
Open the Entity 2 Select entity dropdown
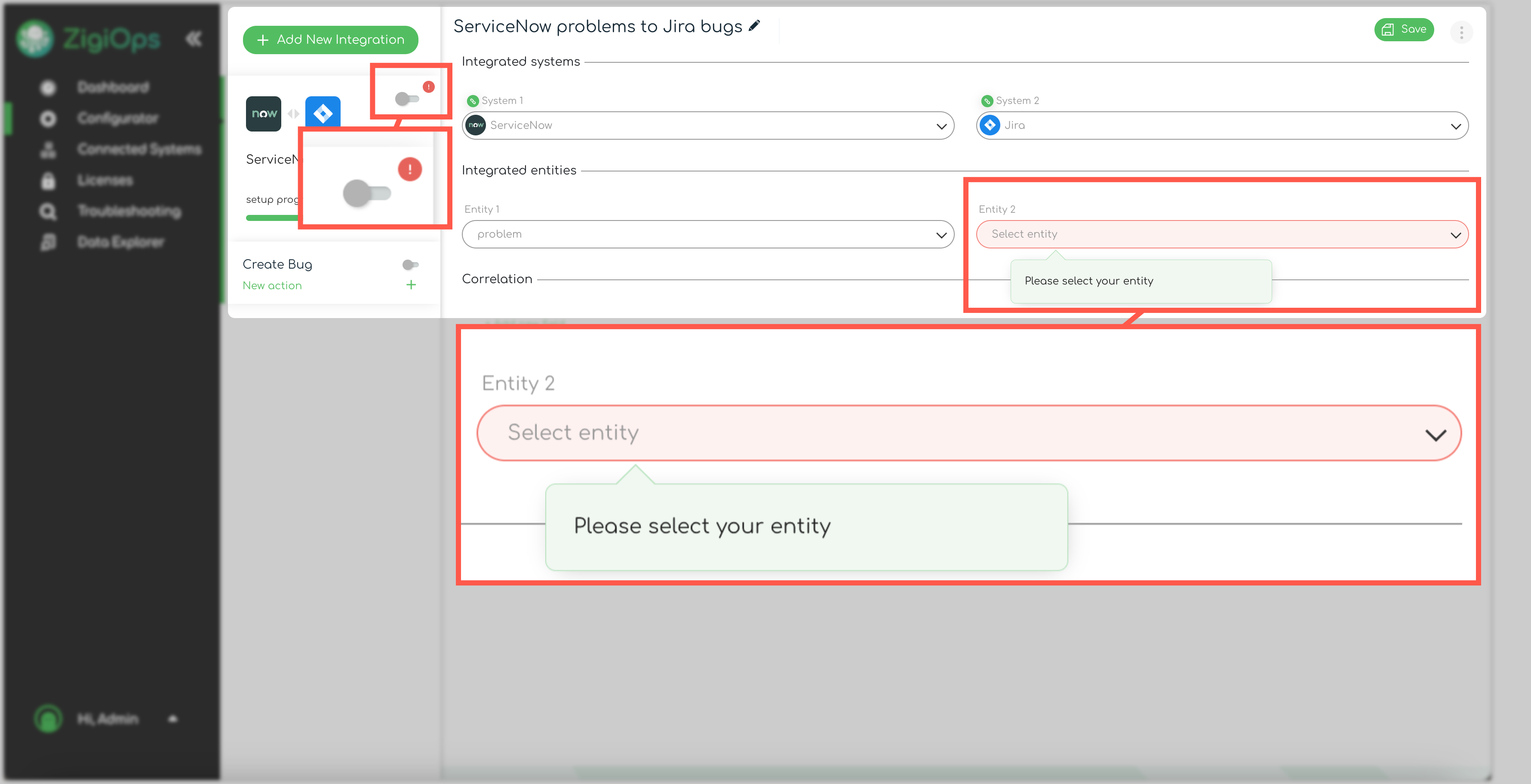tap(1222, 234)
